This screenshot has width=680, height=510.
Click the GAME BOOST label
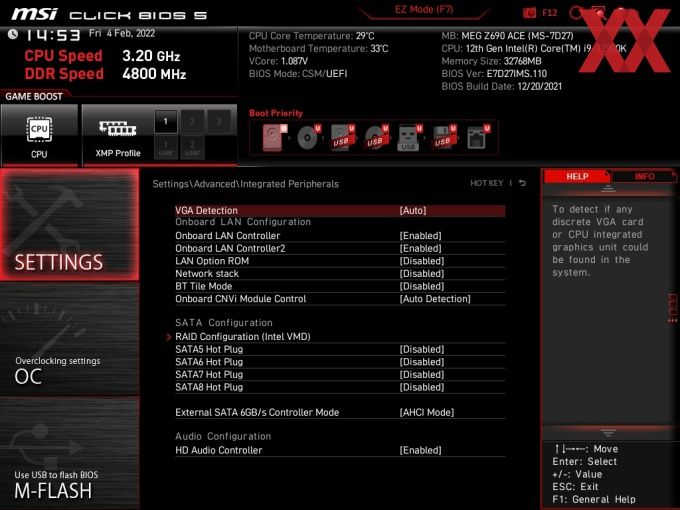click(x=34, y=96)
